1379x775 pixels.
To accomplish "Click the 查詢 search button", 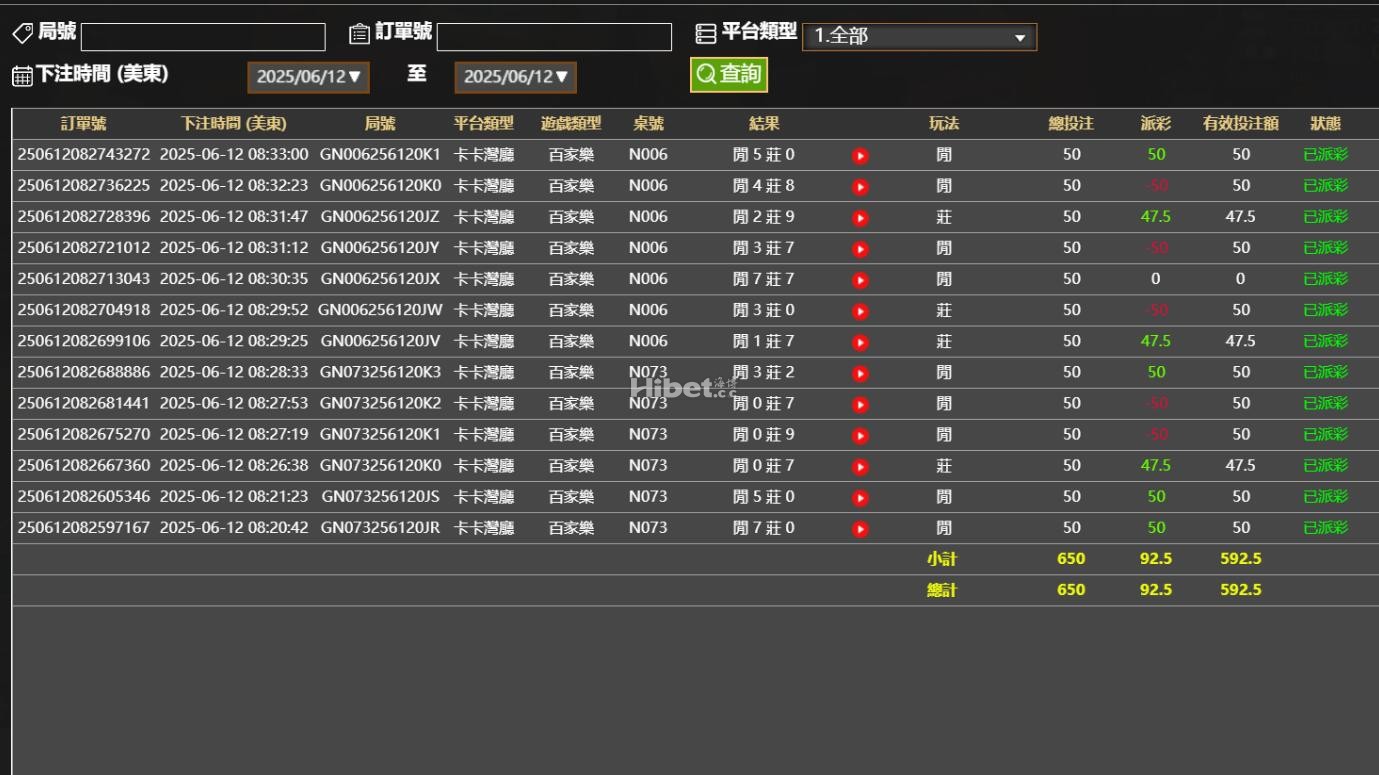I will pos(729,74).
